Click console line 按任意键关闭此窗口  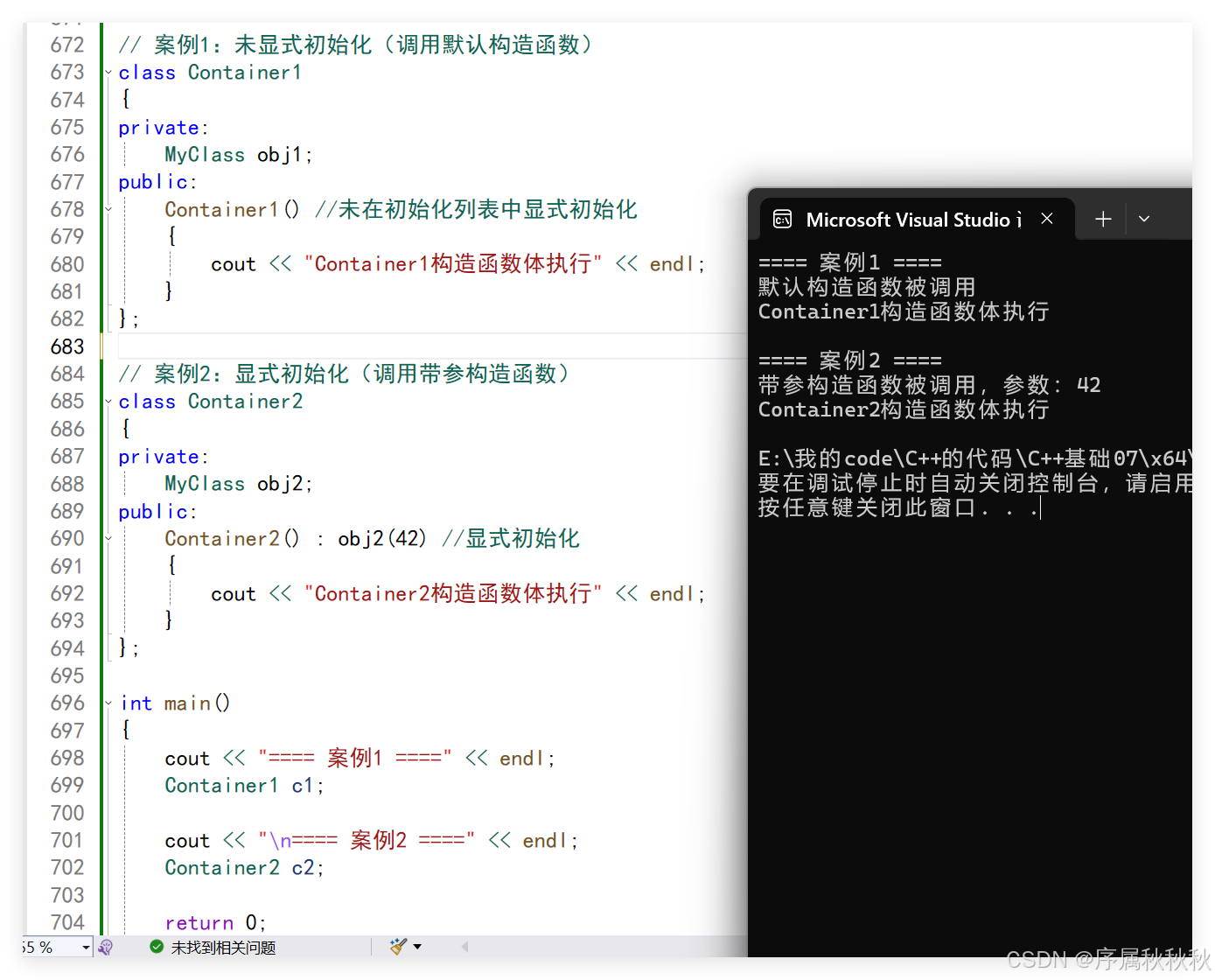tap(897, 507)
